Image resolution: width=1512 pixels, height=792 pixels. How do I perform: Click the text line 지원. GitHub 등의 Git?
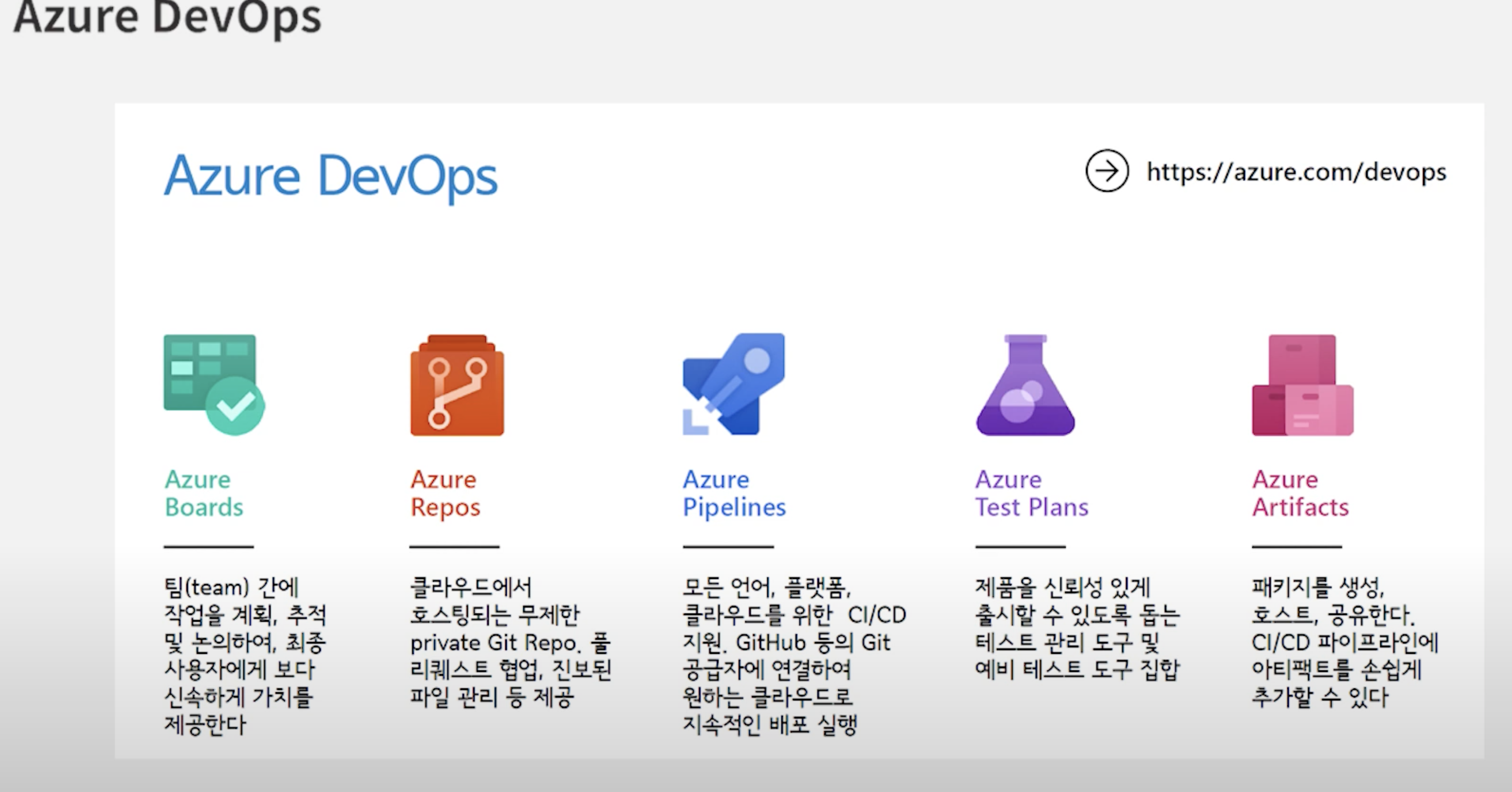787,642
